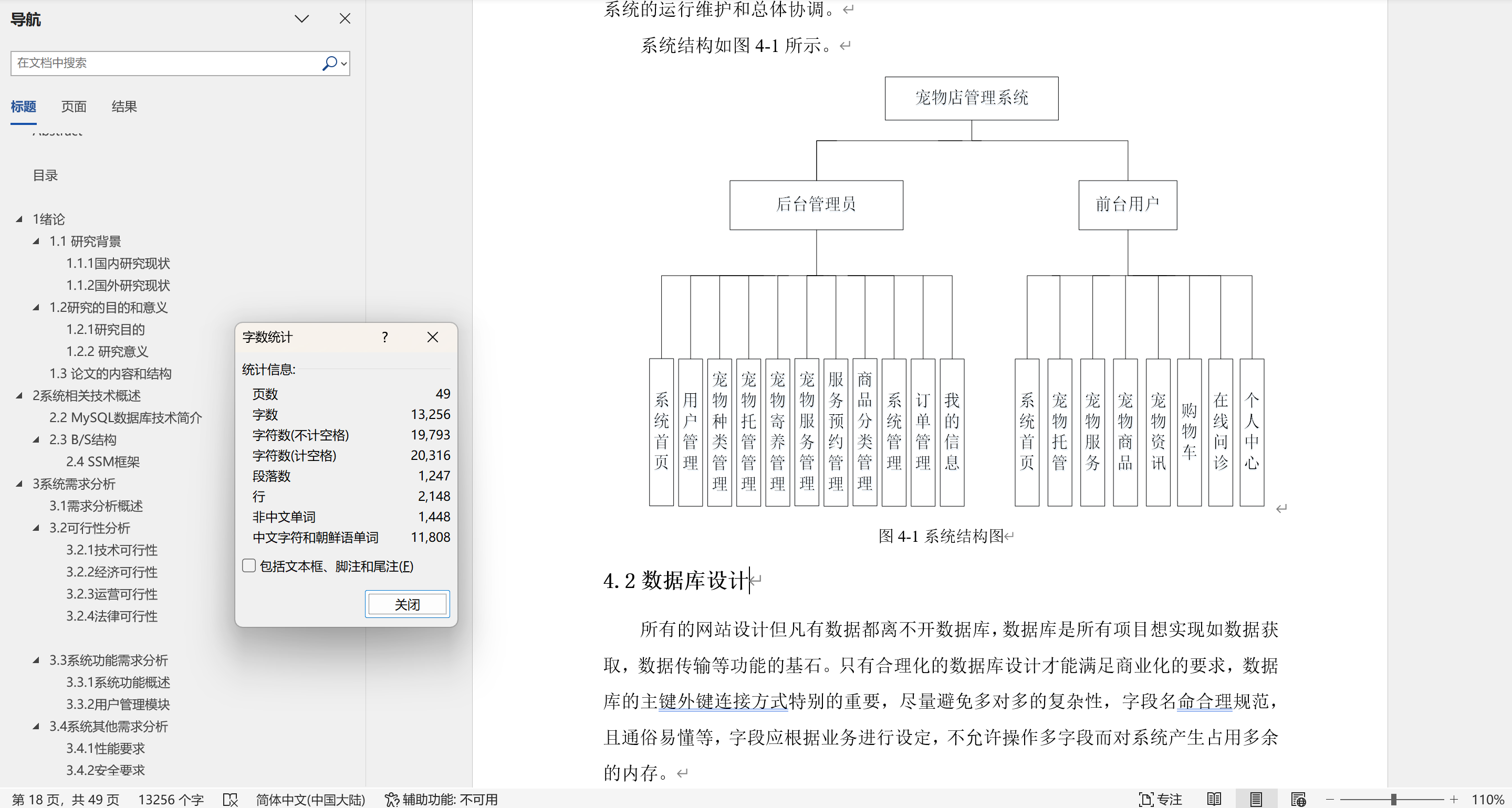Go to heading 3.2.2经济可行性
This screenshot has width=1512, height=808.
point(111,572)
